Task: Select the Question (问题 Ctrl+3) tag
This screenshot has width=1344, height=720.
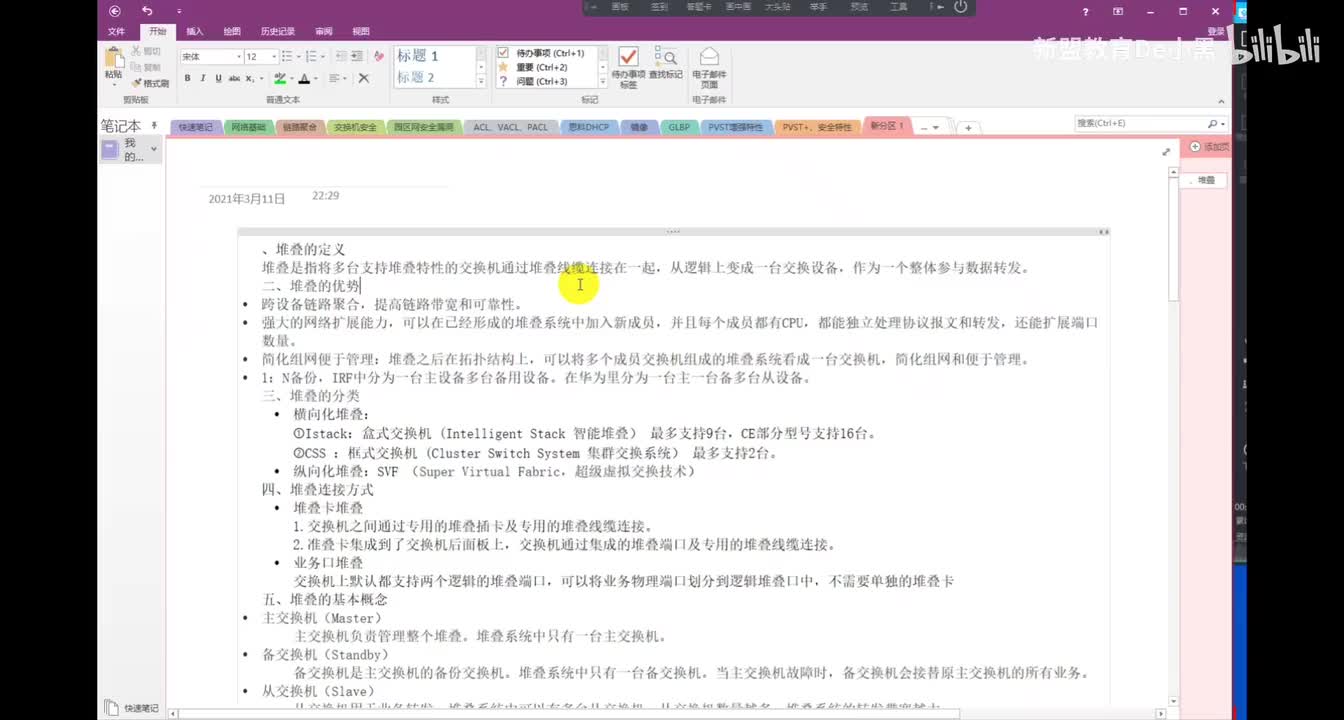Action: (533, 81)
